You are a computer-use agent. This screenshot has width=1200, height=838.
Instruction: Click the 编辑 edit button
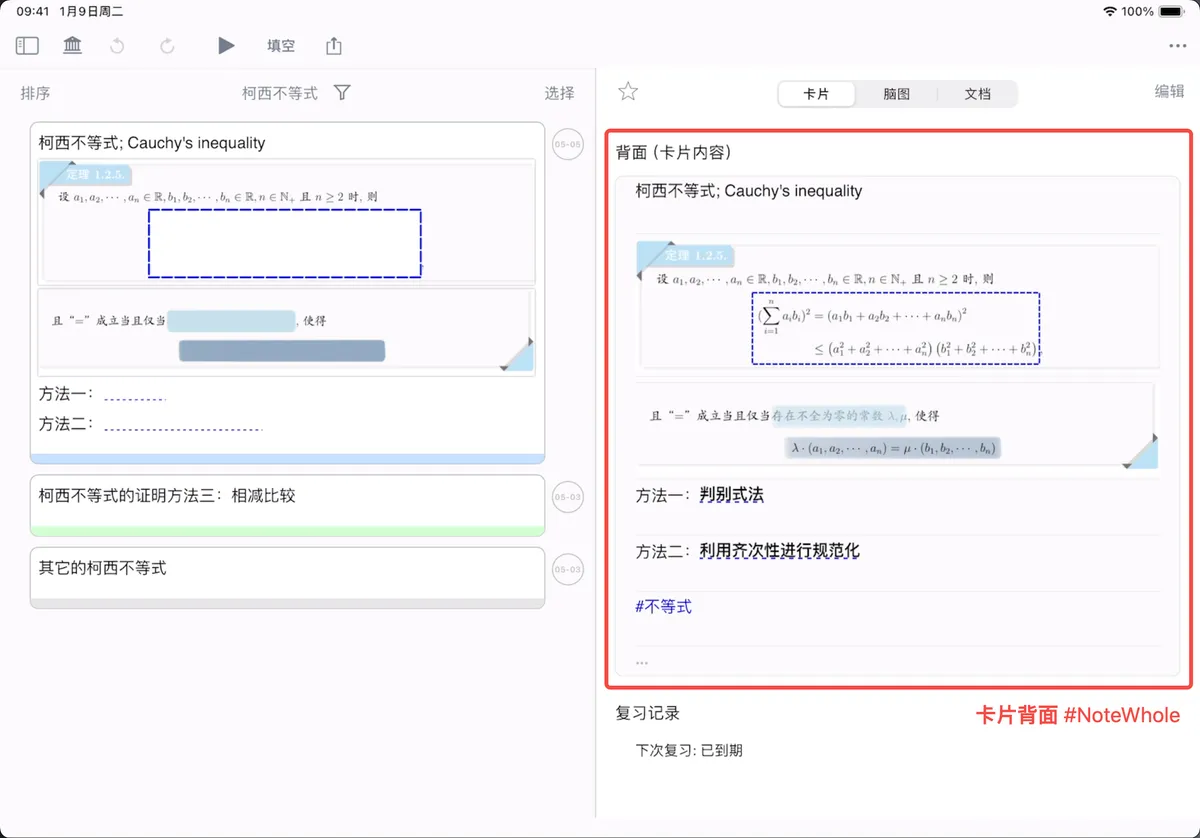1170,91
